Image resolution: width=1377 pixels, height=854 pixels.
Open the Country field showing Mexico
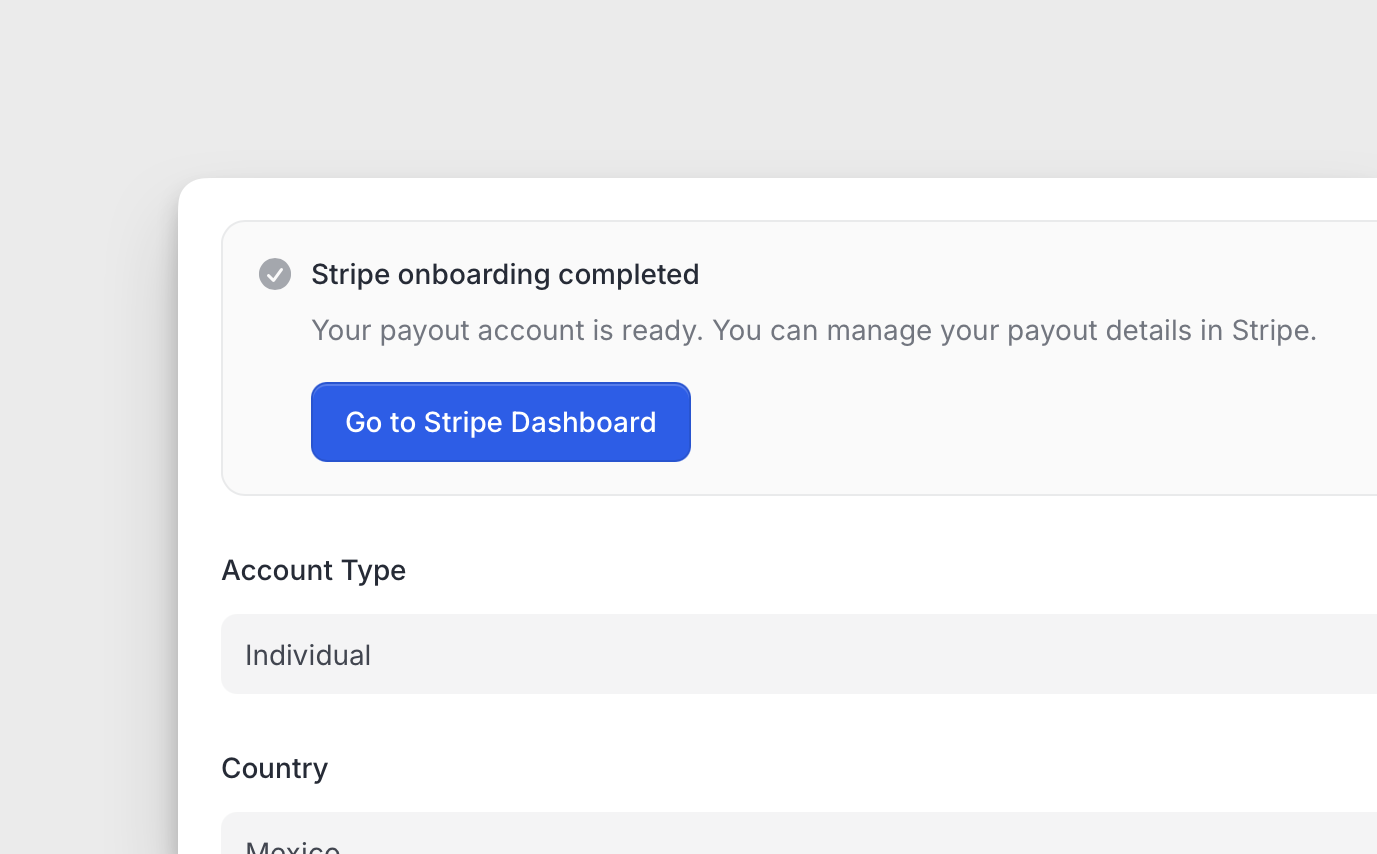click(800, 838)
